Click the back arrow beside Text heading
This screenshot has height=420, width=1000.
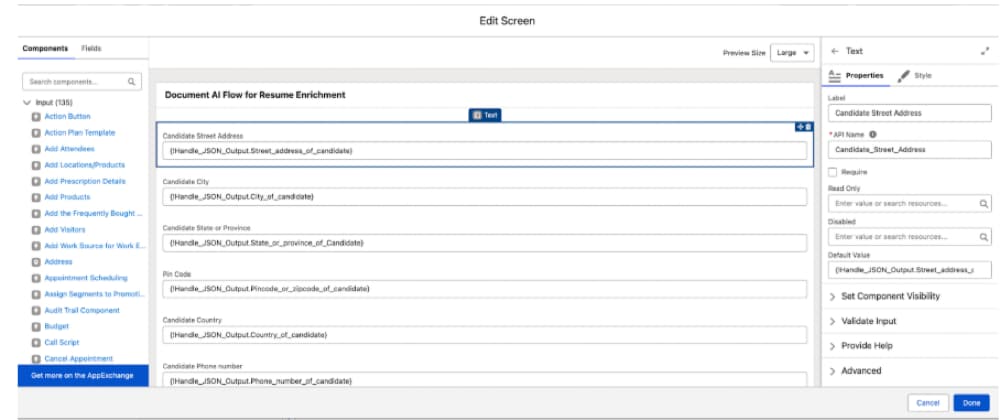(x=835, y=52)
